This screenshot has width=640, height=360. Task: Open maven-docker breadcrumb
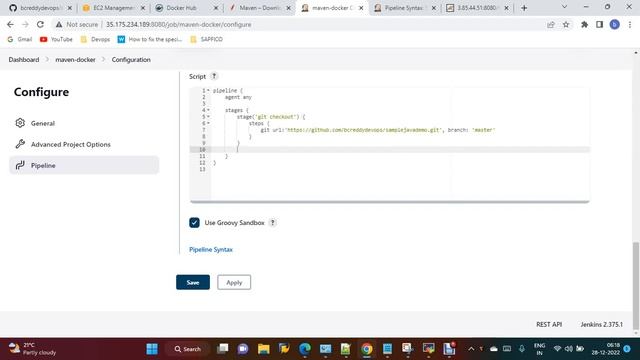[75, 60]
